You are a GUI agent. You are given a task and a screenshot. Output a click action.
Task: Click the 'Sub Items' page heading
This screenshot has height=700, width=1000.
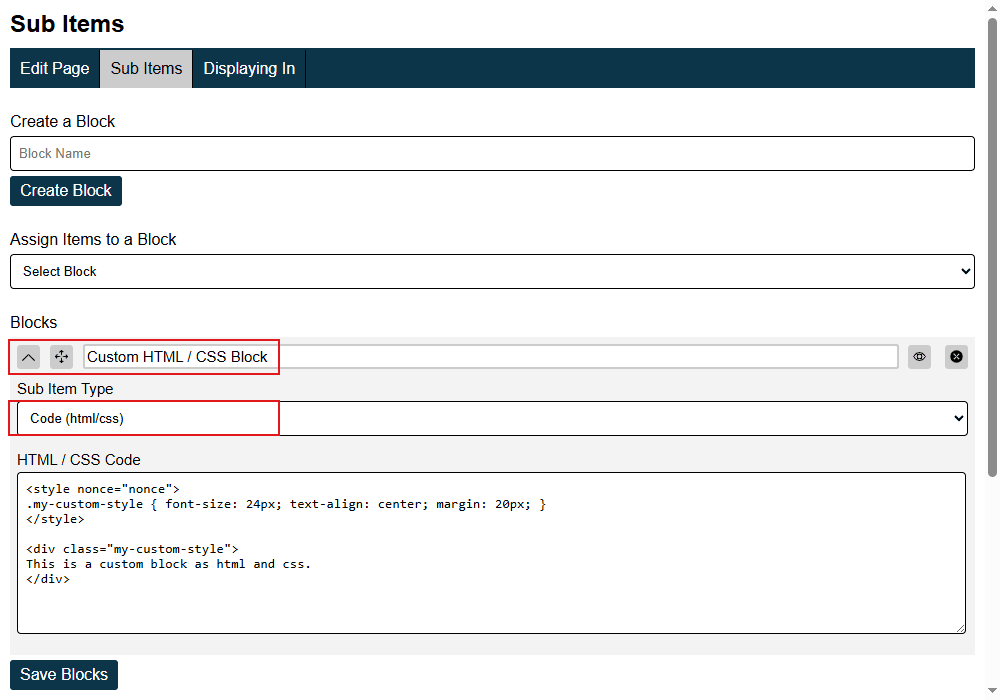tap(67, 24)
